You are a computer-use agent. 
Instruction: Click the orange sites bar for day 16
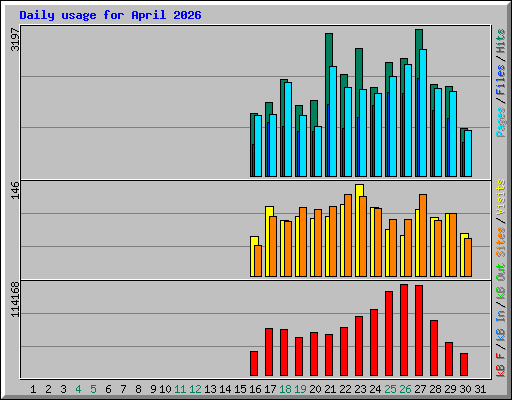(x=258, y=261)
